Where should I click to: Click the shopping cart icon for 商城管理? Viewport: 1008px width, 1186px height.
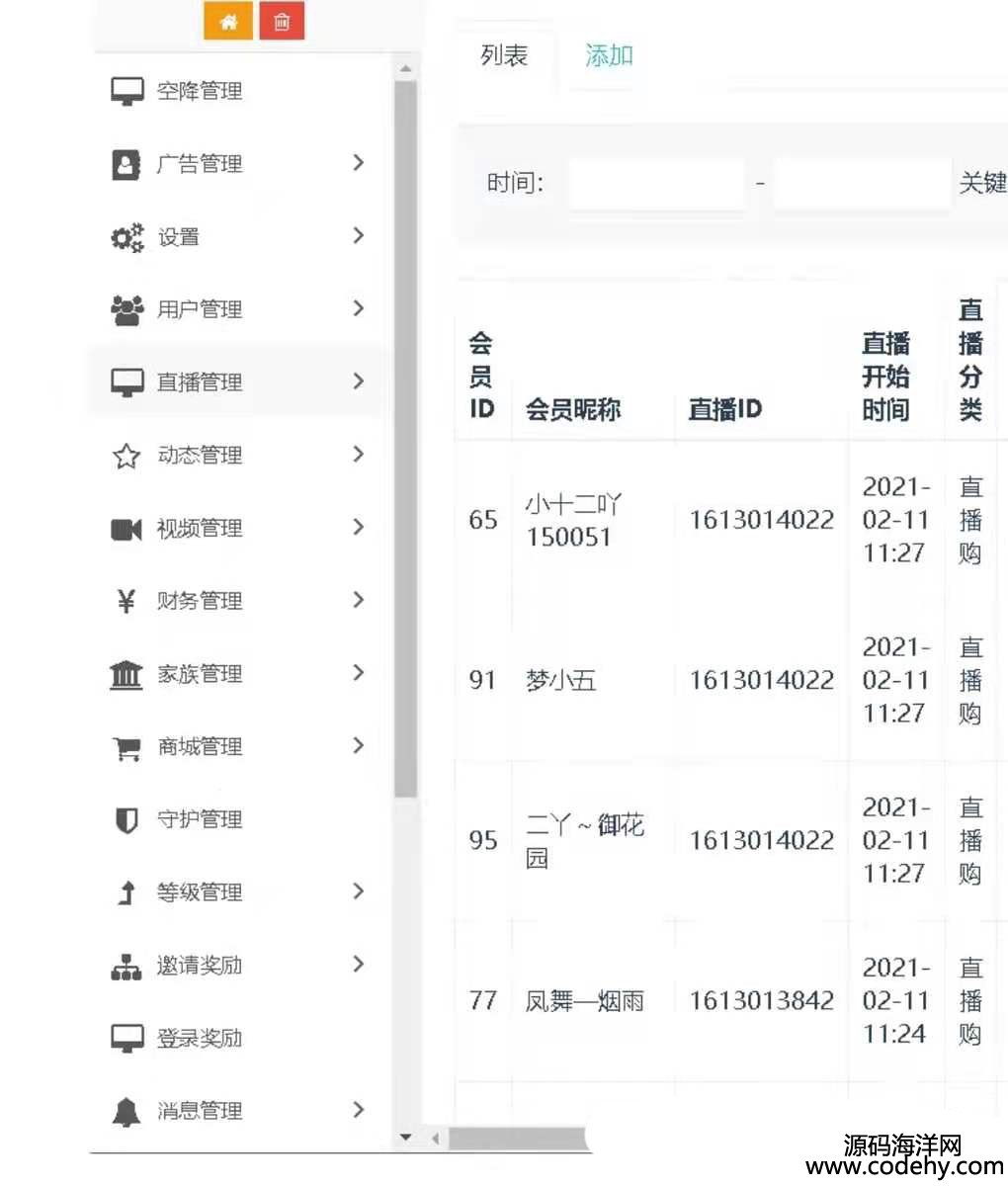[x=126, y=748]
